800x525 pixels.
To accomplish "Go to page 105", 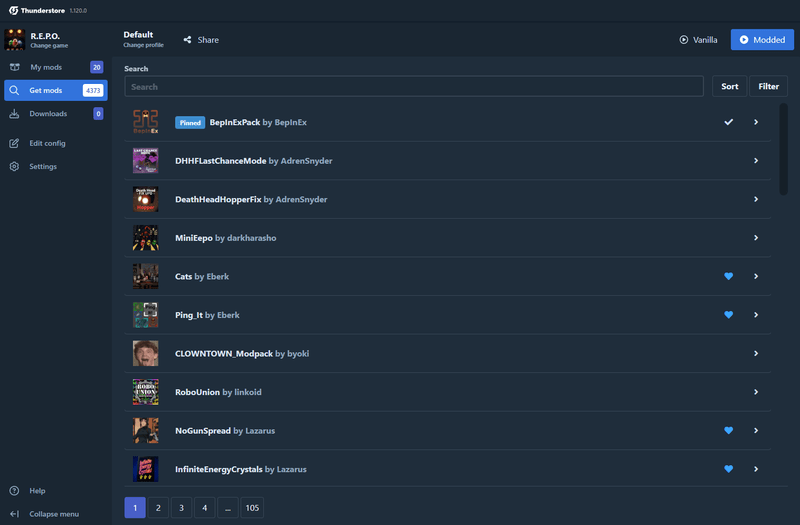I will pyautogui.click(x=252, y=508).
